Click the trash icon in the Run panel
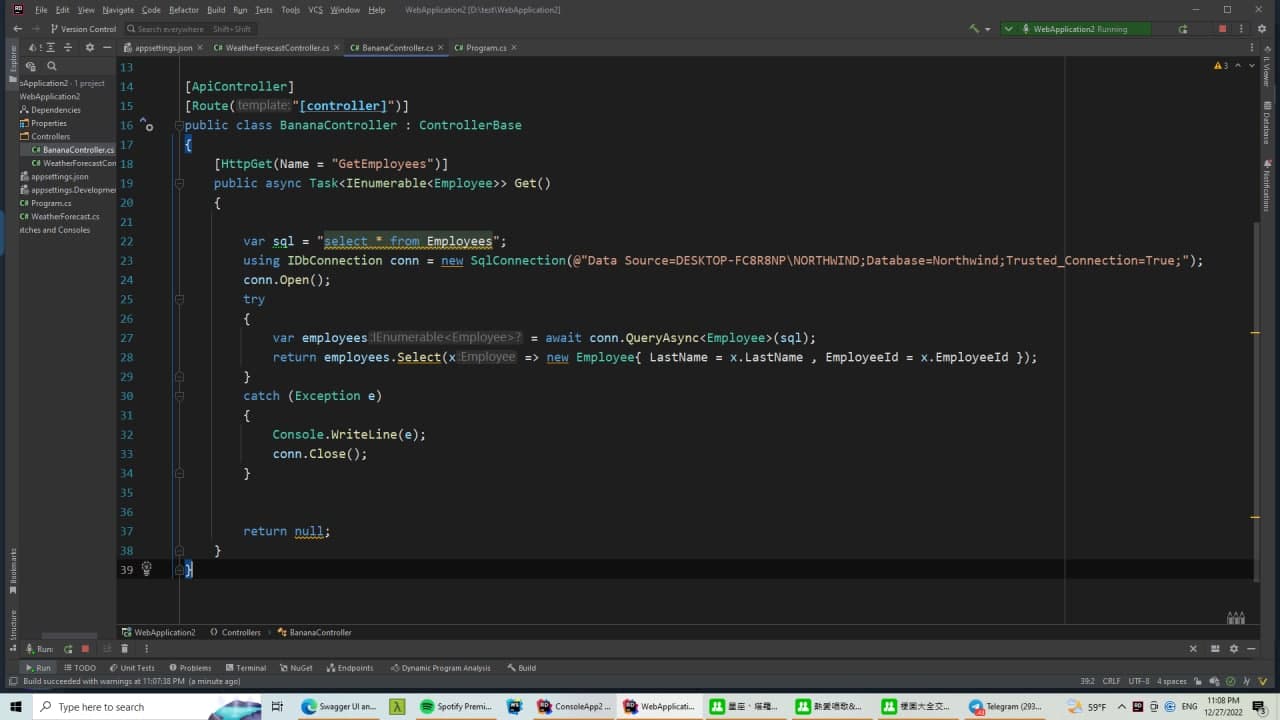1280x720 pixels. pos(124,649)
